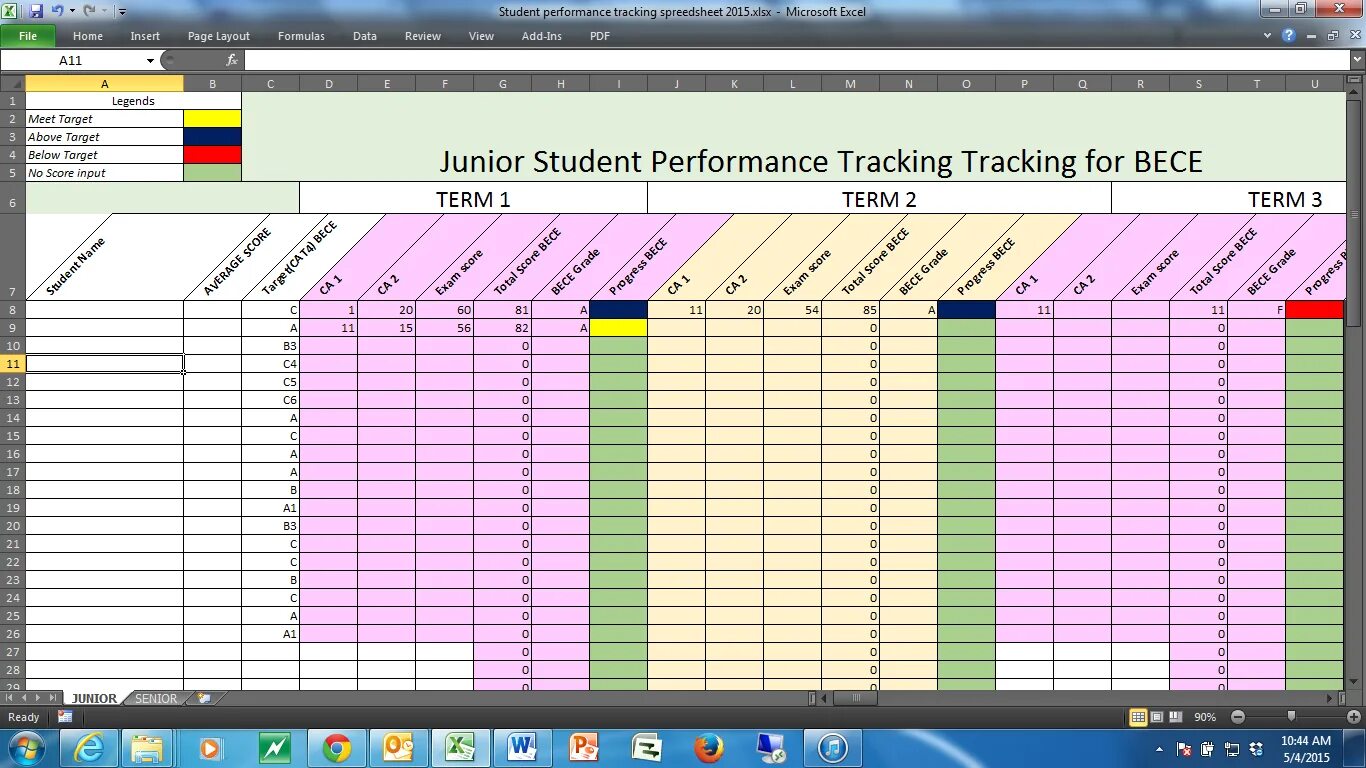The image size is (1366, 768).
Task: Click inside the Name Box showing A11
Action: pyautogui.click(x=72, y=61)
